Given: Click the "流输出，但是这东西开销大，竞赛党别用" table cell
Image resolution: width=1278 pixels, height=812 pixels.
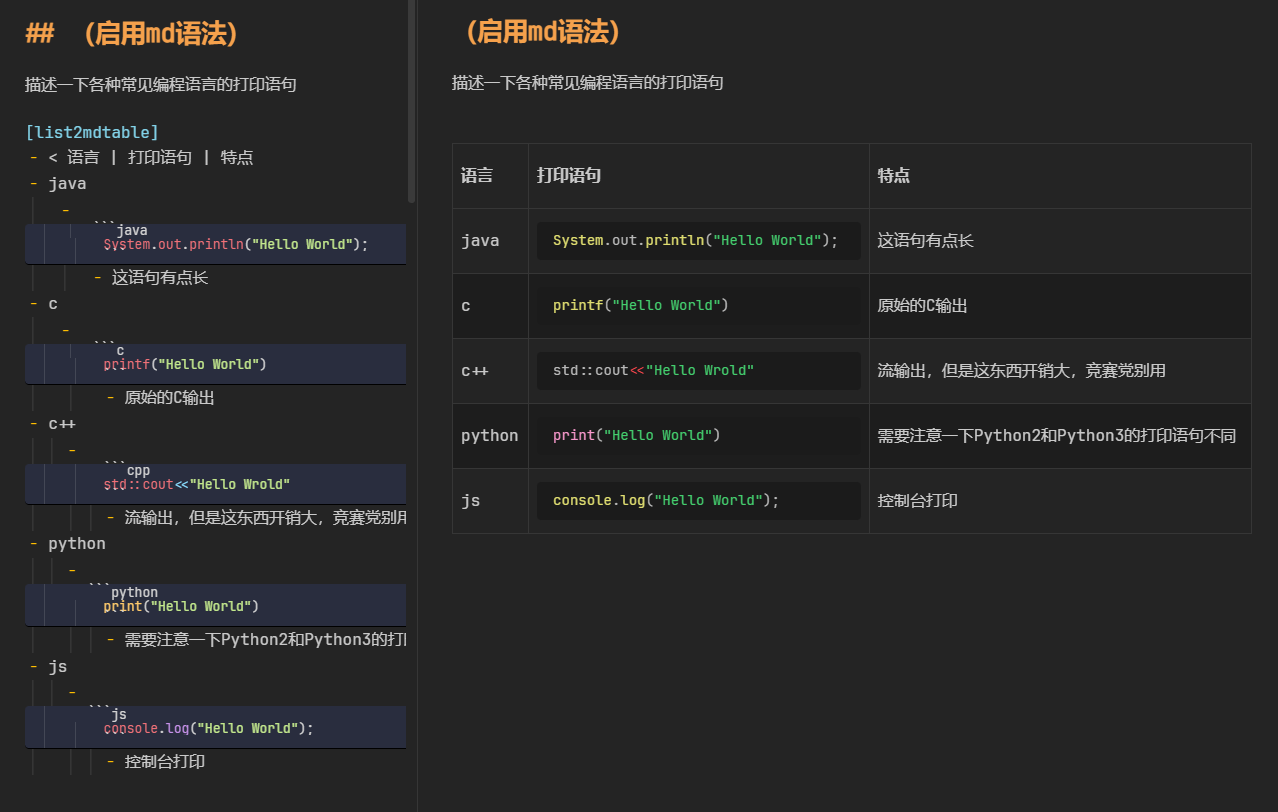Looking at the screenshot, I should coord(1060,371).
